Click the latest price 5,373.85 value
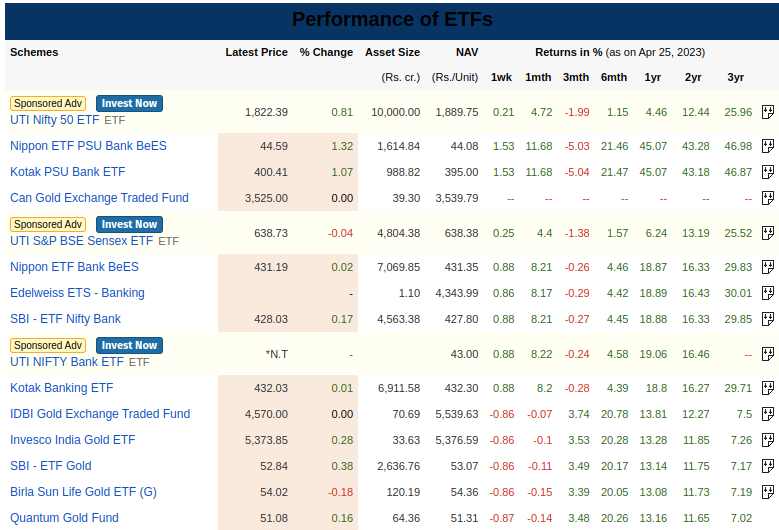 point(266,440)
